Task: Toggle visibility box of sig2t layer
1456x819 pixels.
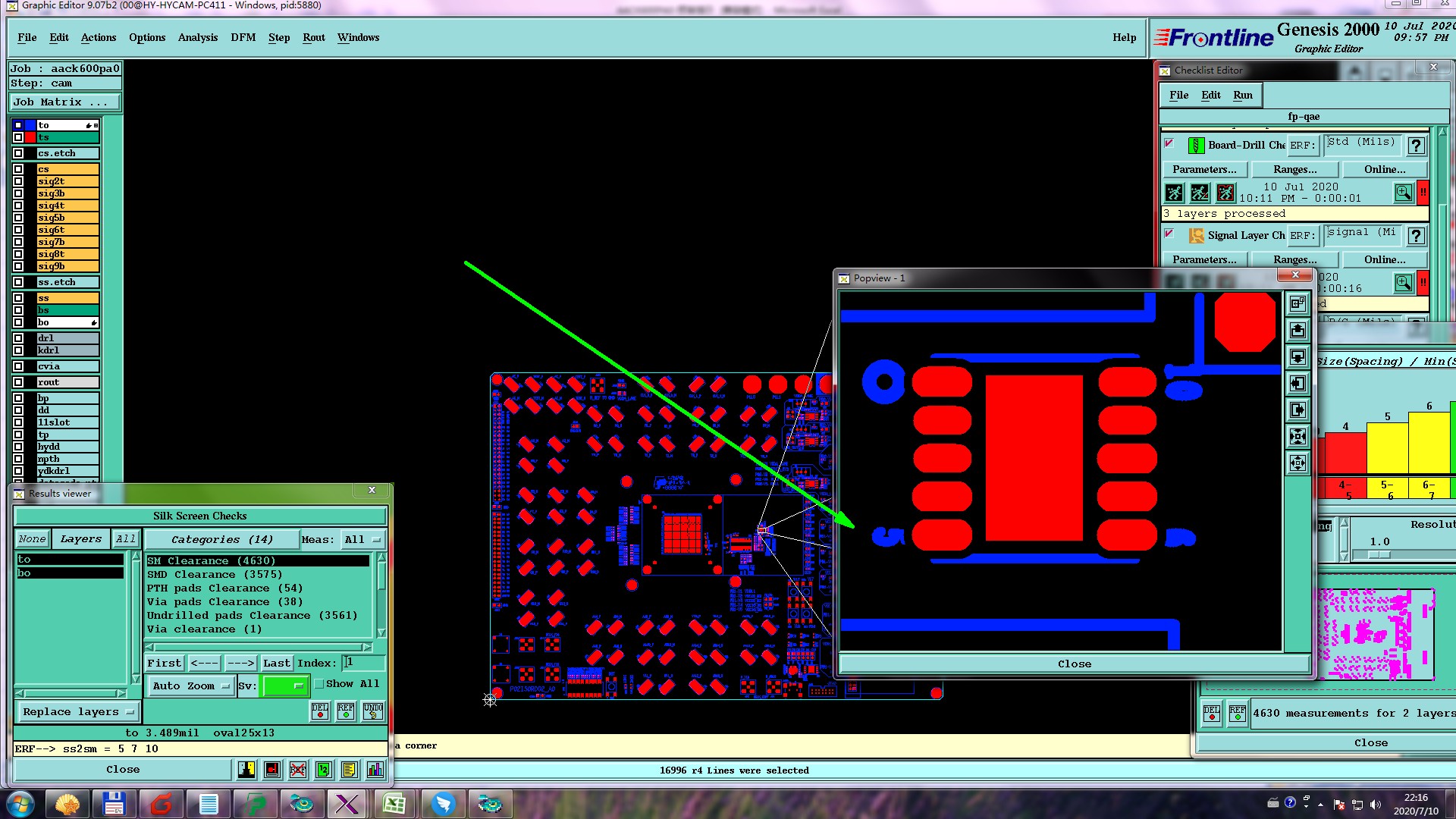Action: pos(18,181)
